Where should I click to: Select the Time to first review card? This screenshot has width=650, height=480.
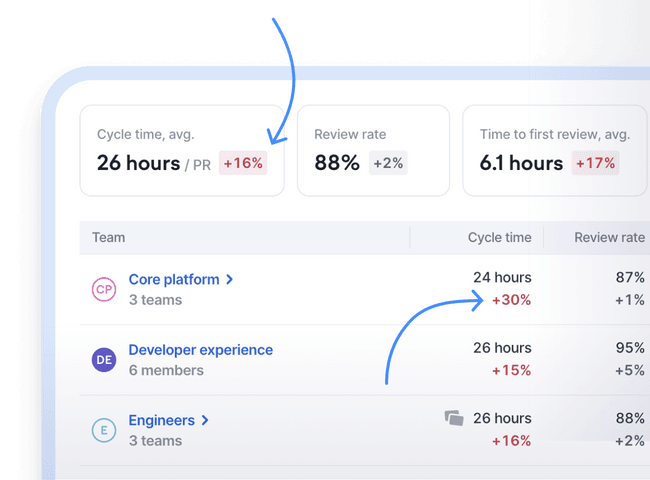coord(554,150)
